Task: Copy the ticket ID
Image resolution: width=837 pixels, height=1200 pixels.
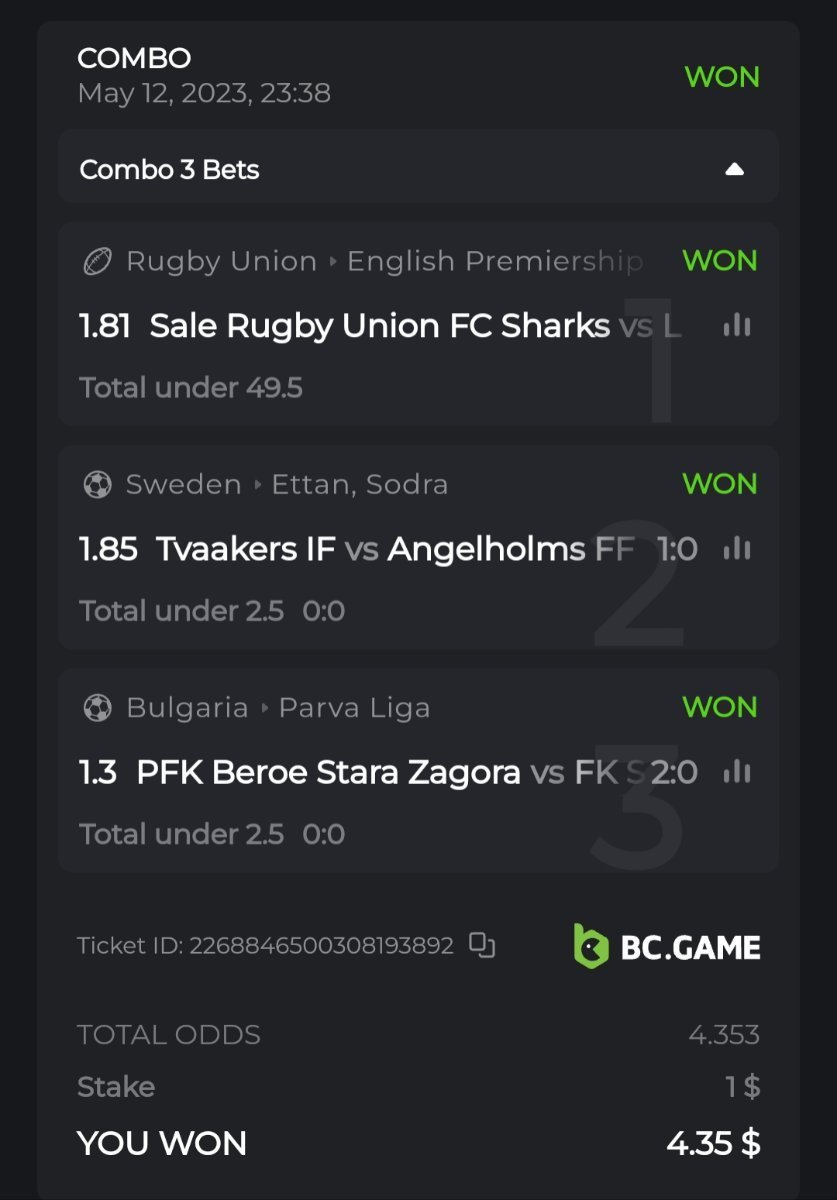Action: (483, 945)
